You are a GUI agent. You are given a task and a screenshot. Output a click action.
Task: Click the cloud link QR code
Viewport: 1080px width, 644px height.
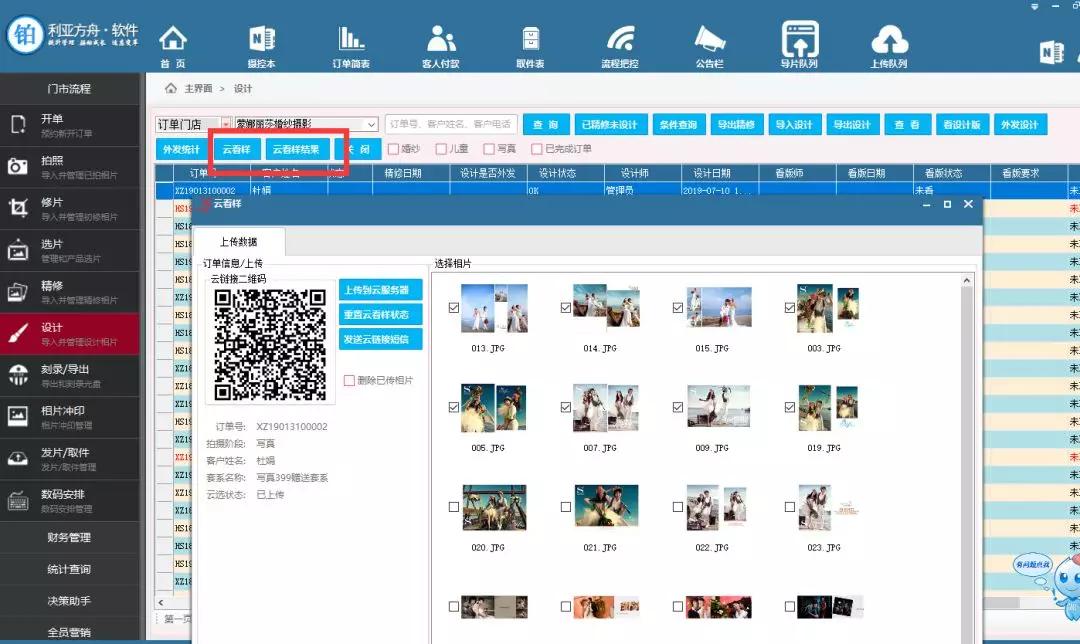tap(269, 344)
